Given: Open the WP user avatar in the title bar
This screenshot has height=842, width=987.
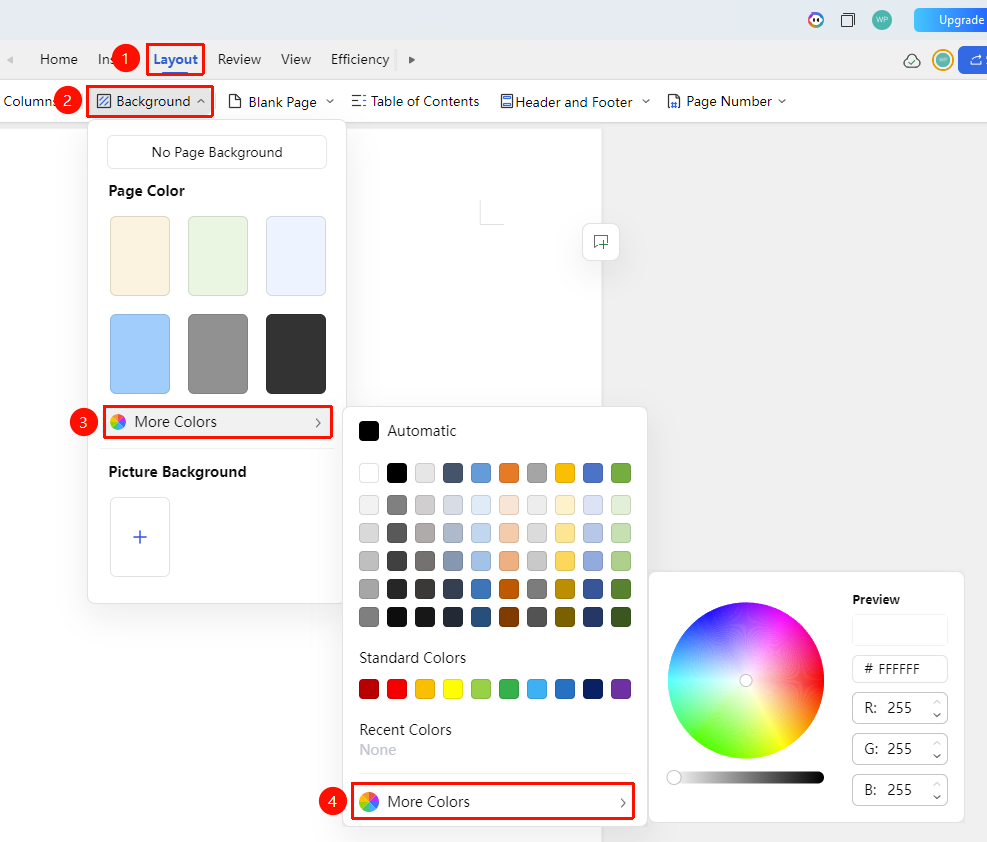Looking at the screenshot, I should pos(882,20).
